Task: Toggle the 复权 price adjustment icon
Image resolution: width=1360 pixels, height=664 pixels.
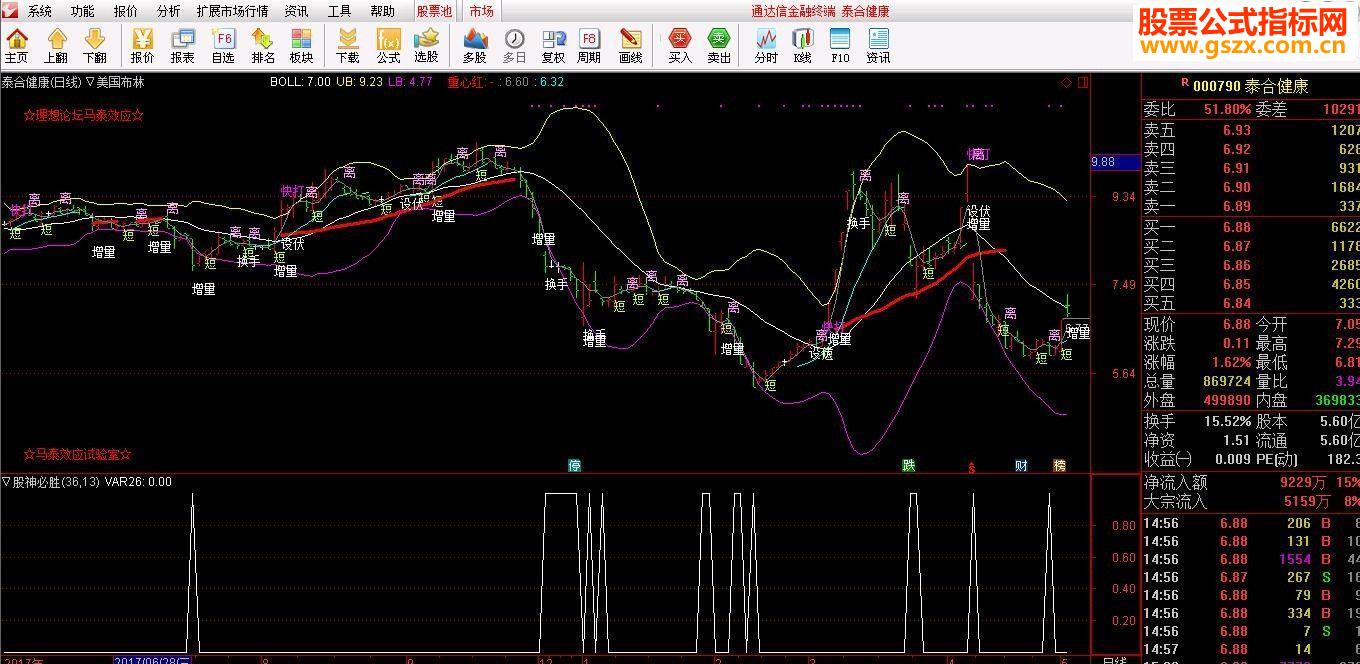Action: 553,46
